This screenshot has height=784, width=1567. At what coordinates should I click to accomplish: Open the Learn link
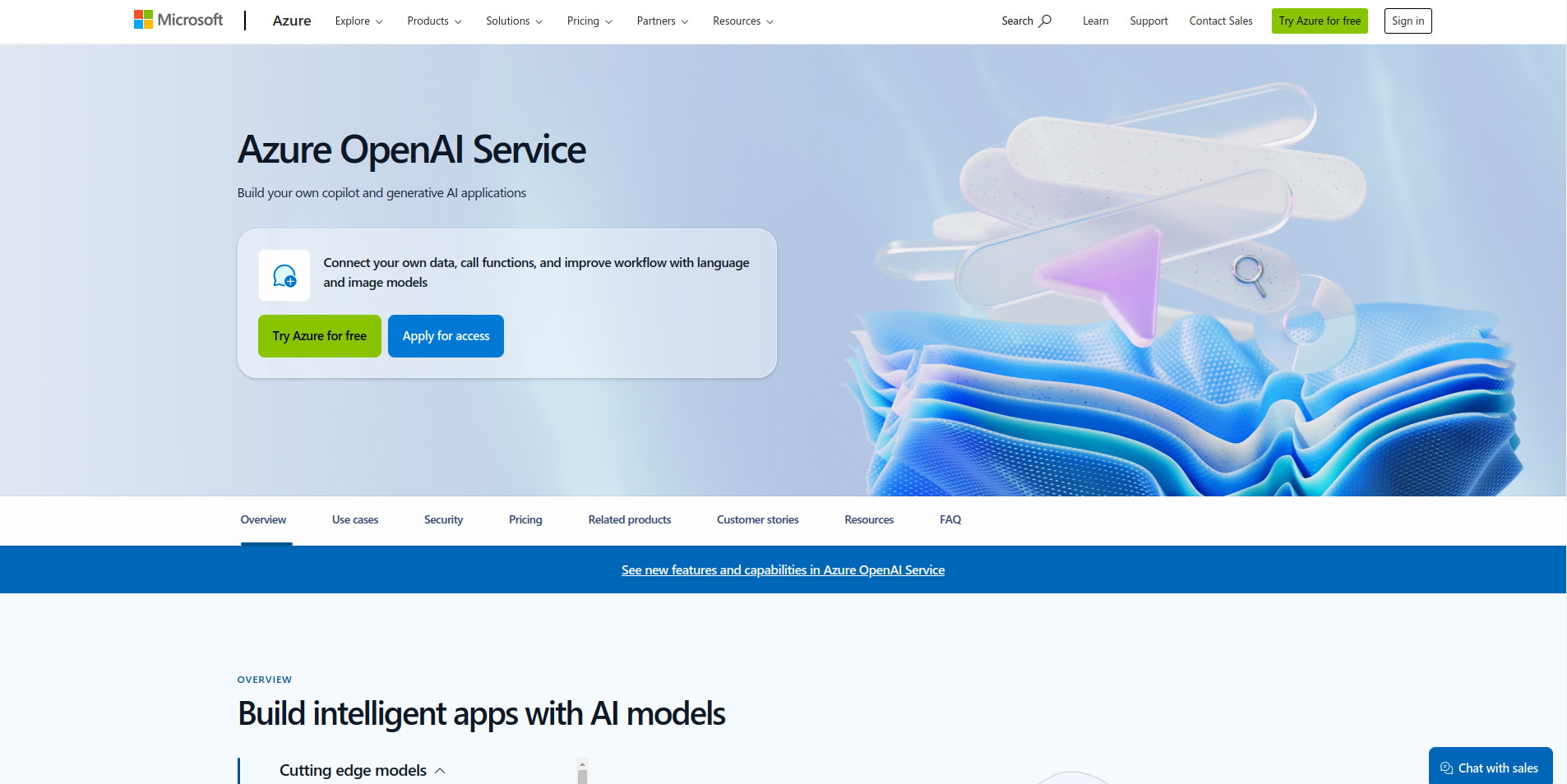coord(1095,21)
